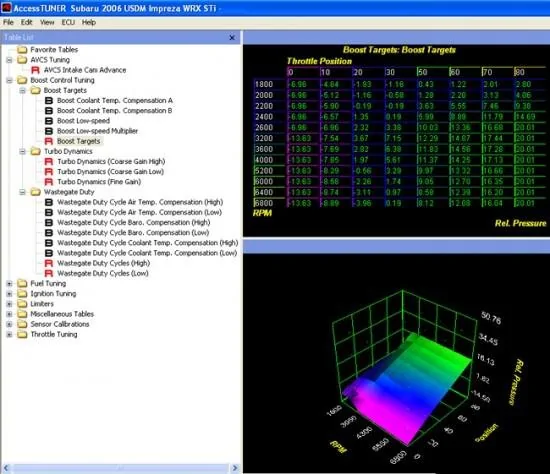Image resolution: width=550 pixels, height=474 pixels.
Task: Click the red R icon for AVCS Intake Cam Advance
Action: click(35, 70)
